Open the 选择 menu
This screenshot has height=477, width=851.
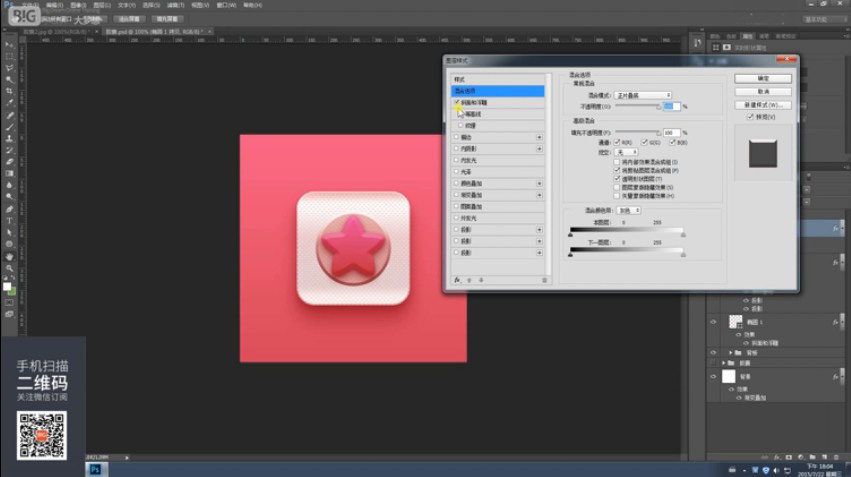point(151,5)
